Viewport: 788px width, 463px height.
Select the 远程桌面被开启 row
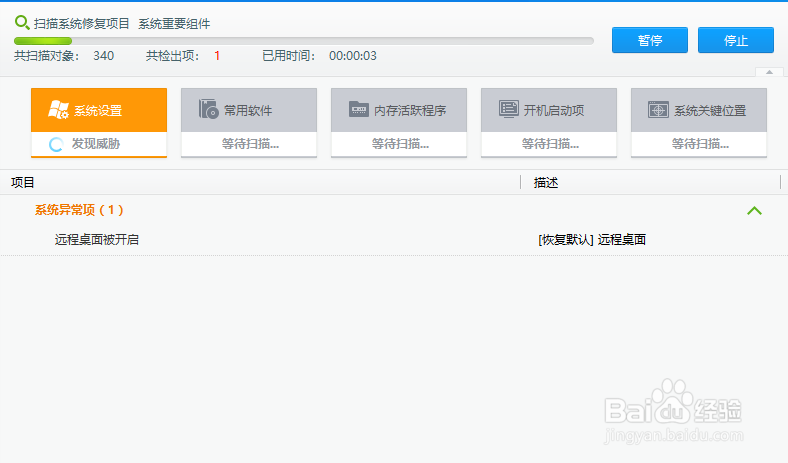(394, 240)
